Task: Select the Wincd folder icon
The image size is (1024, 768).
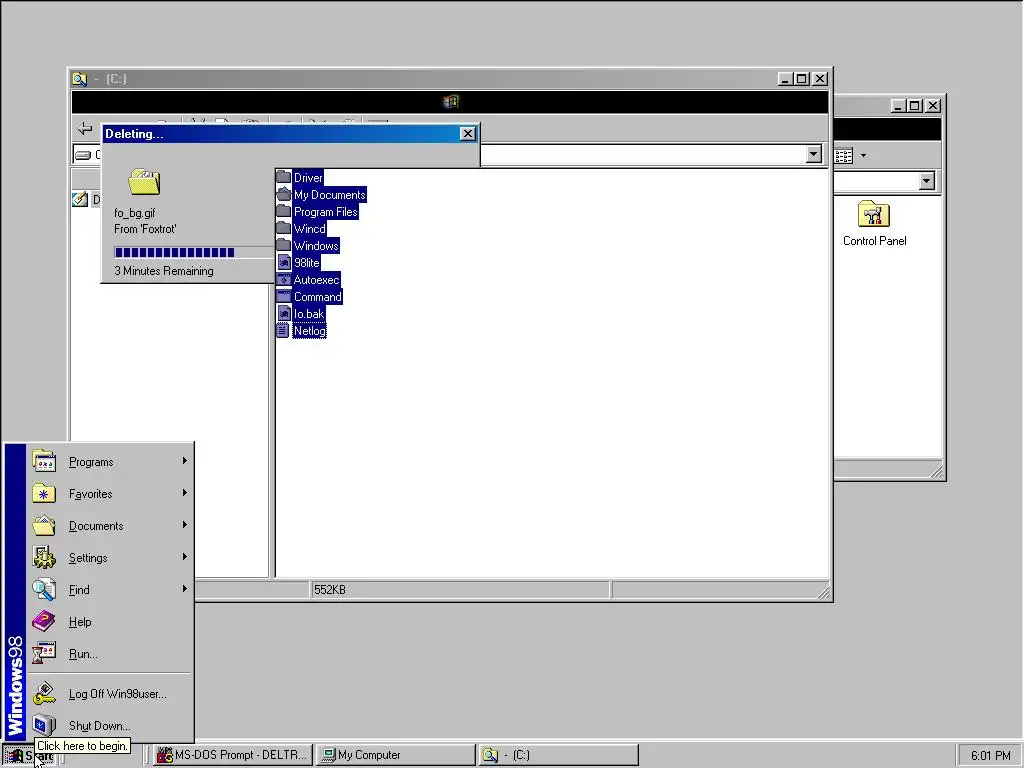Action: point(283,228)
